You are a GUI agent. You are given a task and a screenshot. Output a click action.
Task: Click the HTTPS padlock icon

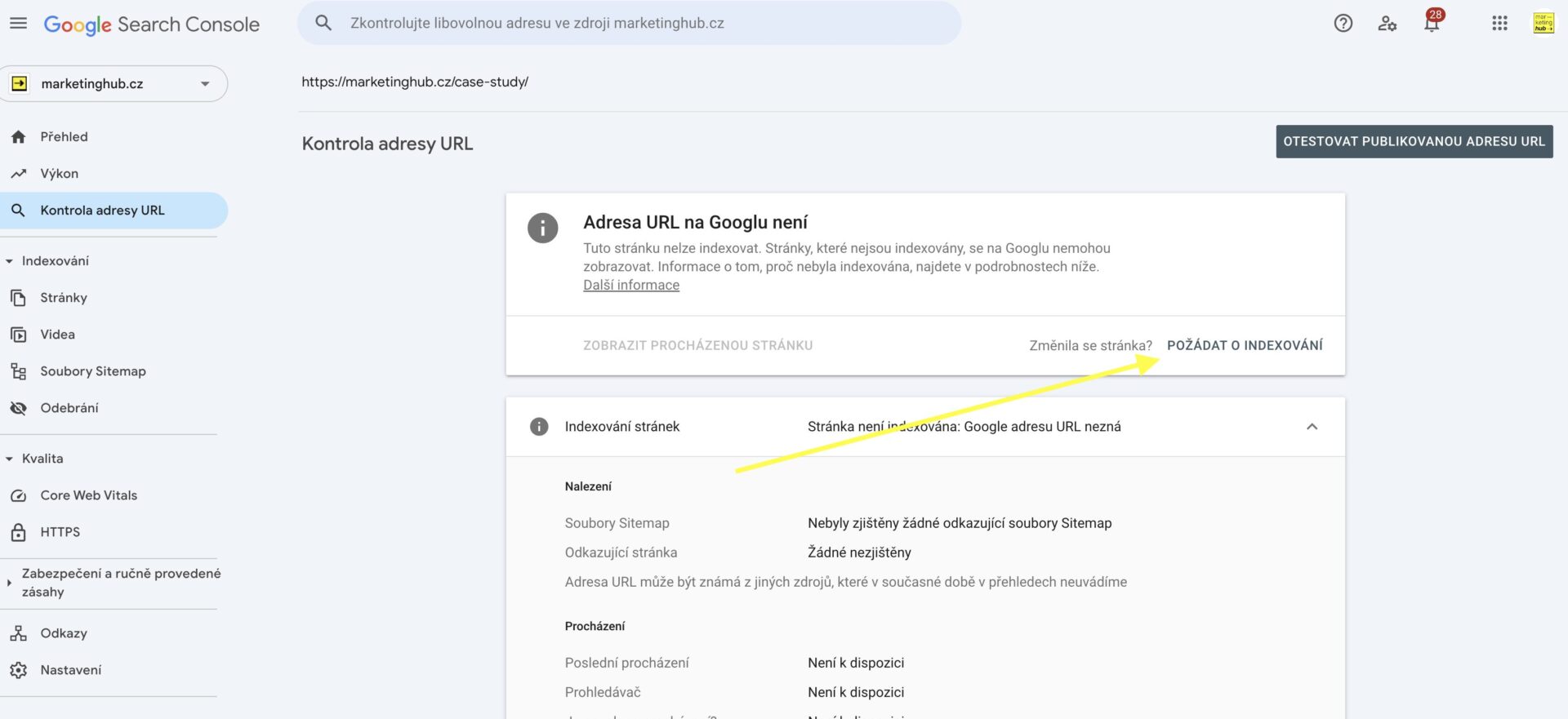[x=19, y=532]
